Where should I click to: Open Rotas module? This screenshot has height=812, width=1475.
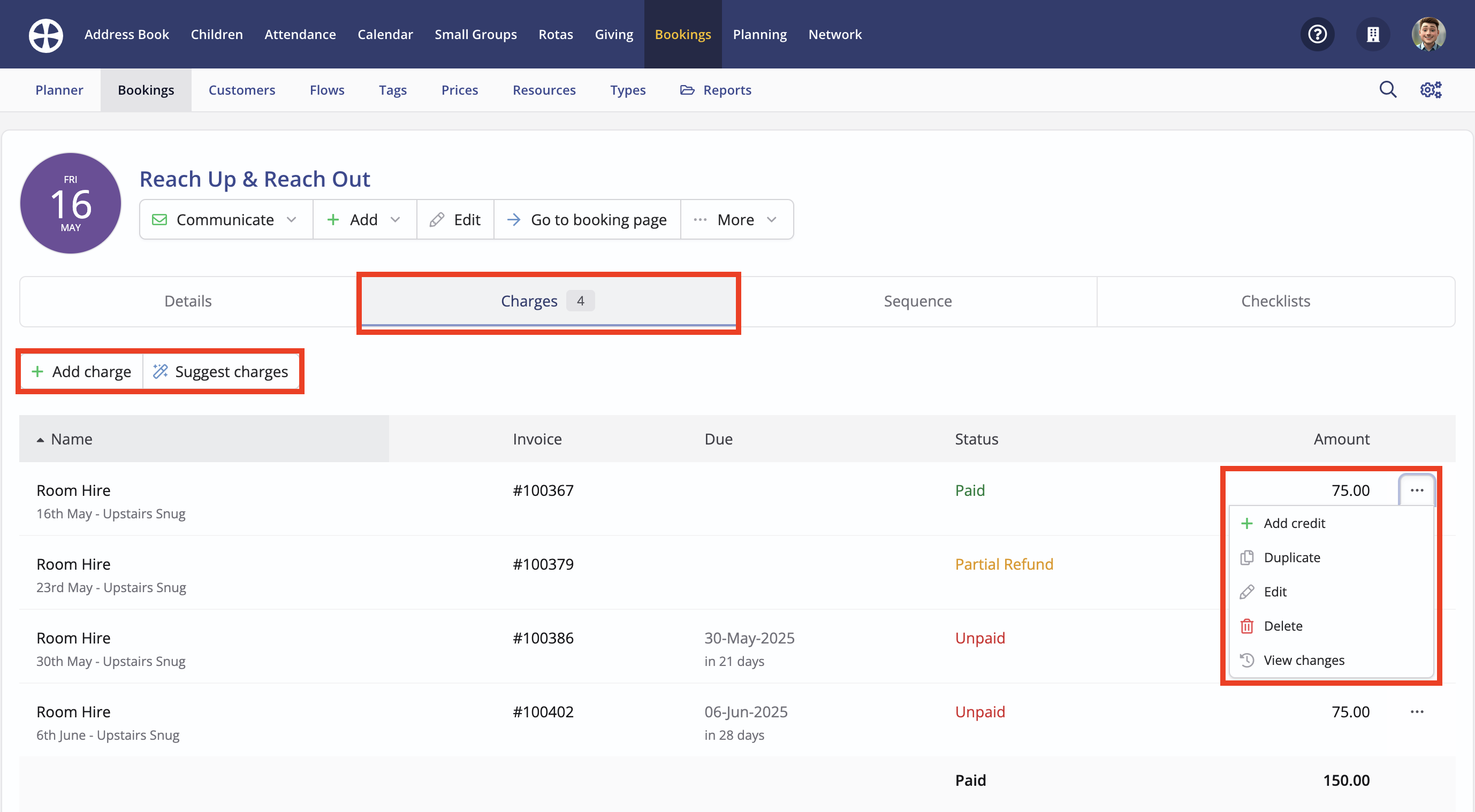[x=556, y=34]
